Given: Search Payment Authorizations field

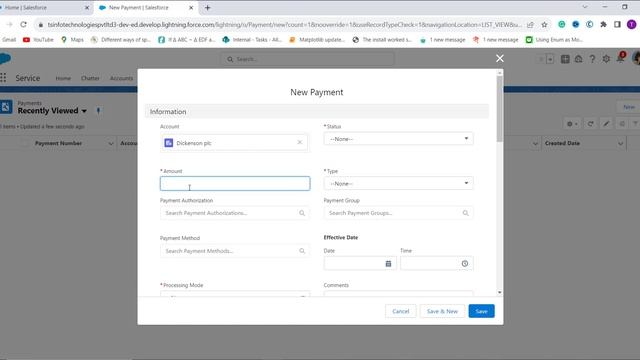Looking at the screenshot, I should [235, 213].
